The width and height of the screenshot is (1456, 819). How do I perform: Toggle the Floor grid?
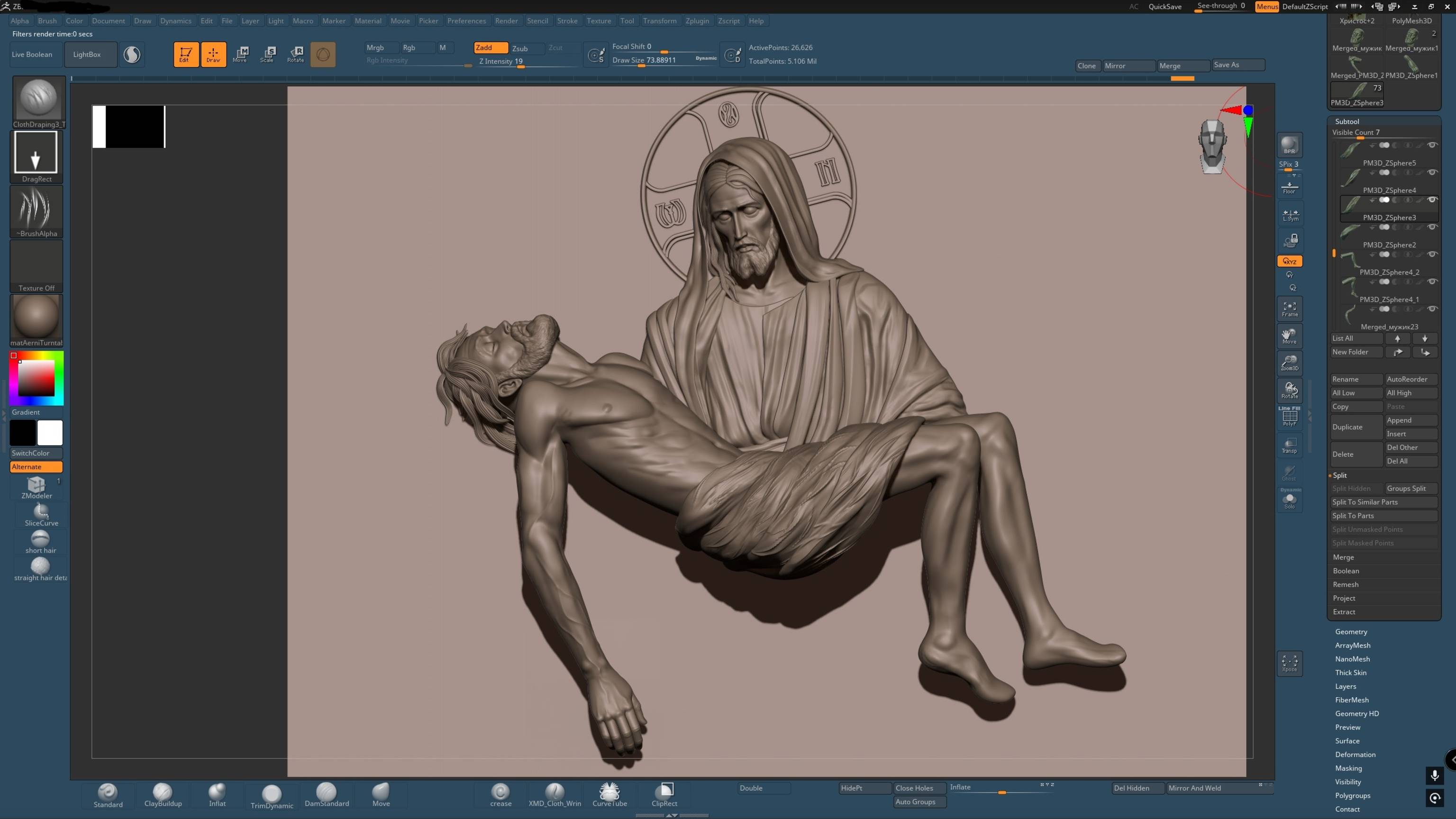pyautogui.click(x=1289, y=188)
